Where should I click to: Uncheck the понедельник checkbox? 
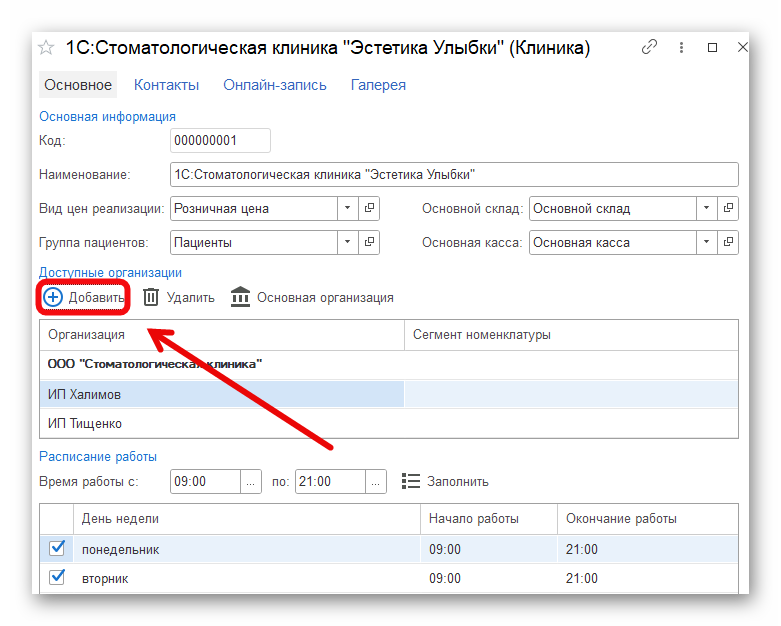pos(57,548)
